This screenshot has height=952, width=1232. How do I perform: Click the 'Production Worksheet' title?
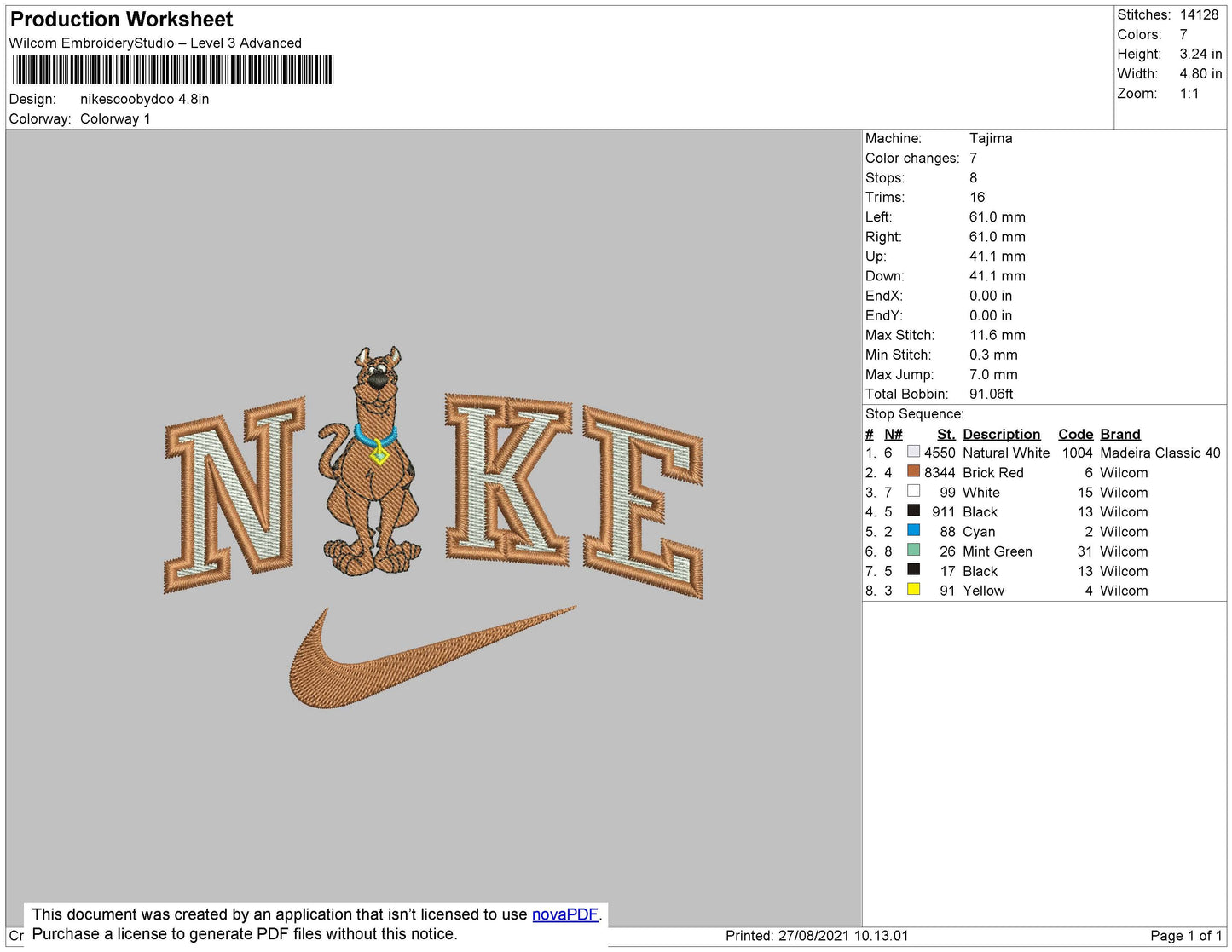(121, 19)
